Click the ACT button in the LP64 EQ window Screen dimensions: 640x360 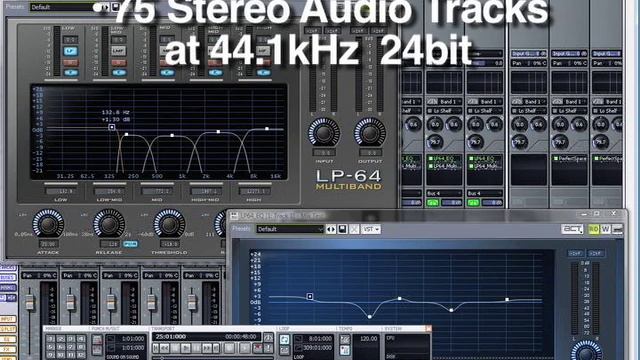573,229
